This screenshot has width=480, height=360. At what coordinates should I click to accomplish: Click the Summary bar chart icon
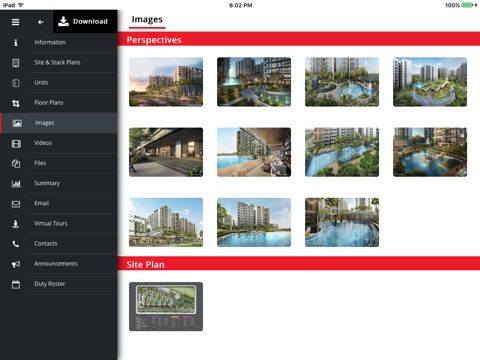coord(16,184)
